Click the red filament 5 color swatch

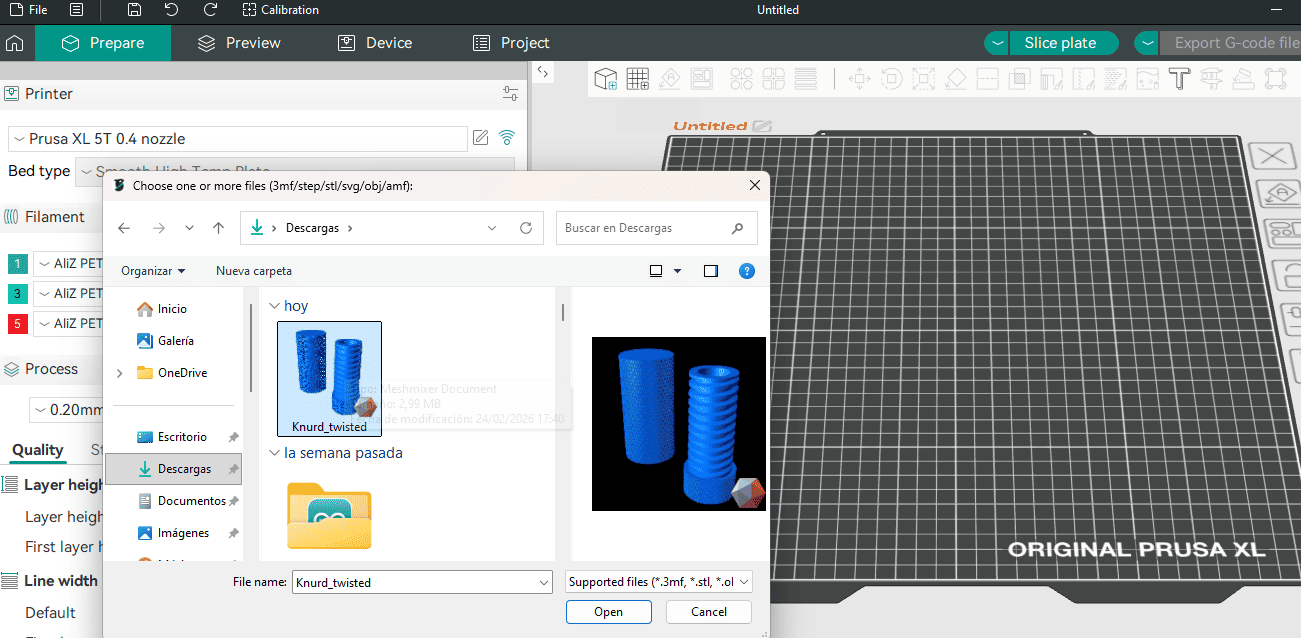click(17, 323)
